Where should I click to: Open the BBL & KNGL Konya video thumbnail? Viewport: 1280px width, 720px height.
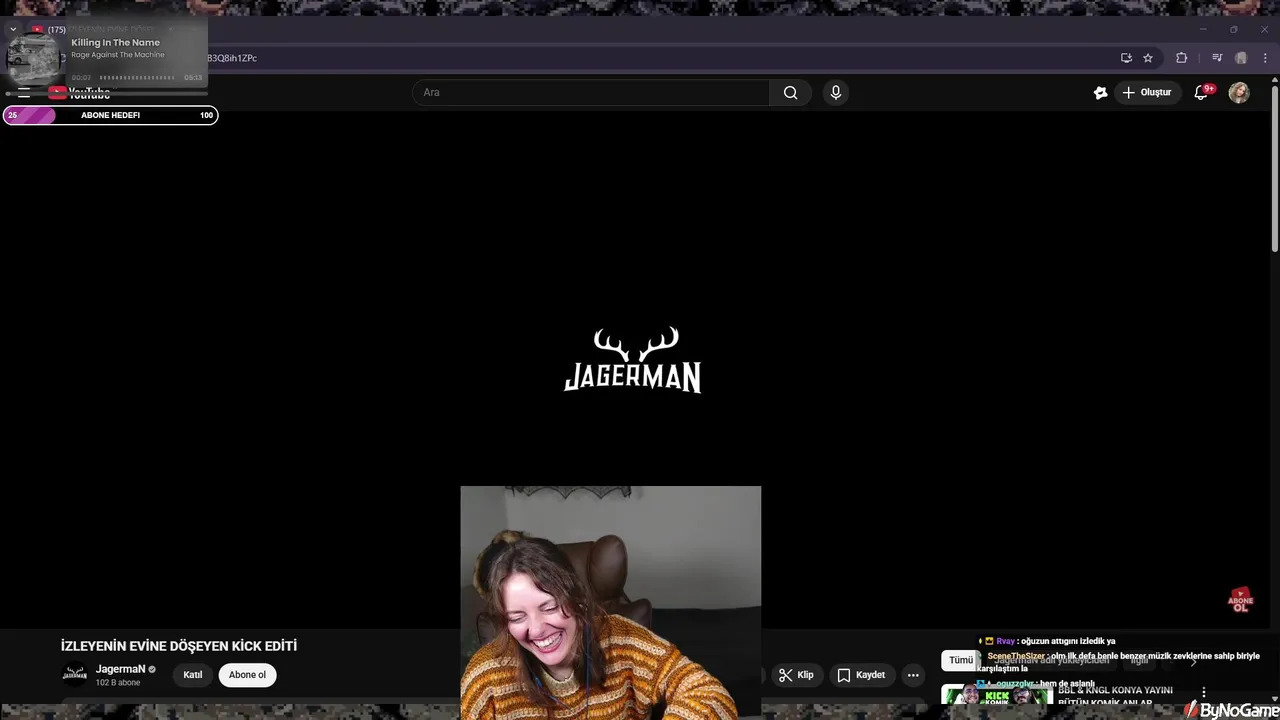point(997,695)
